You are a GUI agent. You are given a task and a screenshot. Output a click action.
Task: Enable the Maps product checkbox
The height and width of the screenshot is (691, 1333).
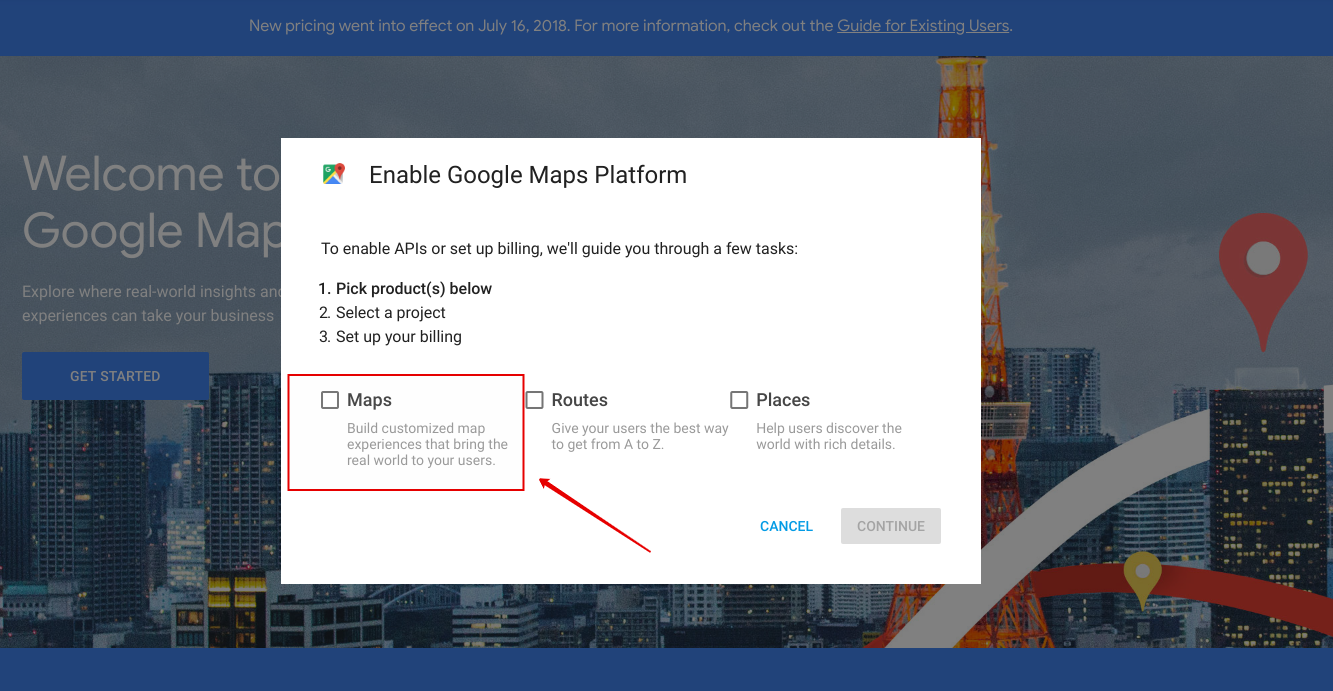(330, 399)
